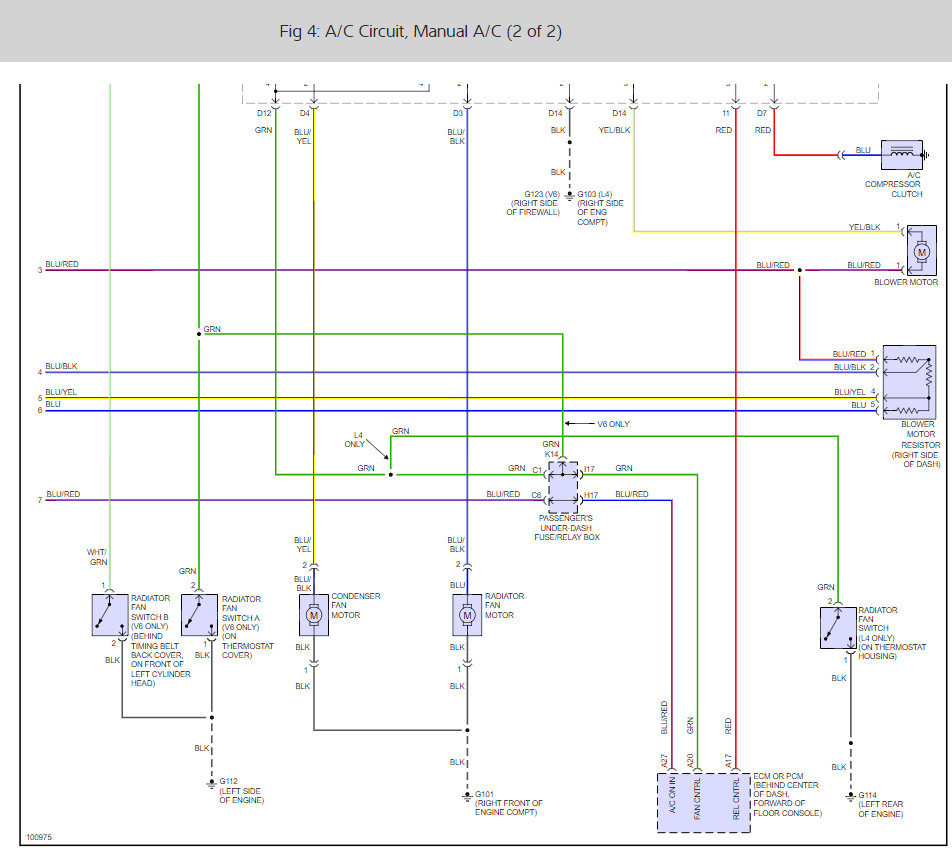This screenshot has height=852, width=952.
Task: Click the G114 ground symbol
Action: coord(851,797)
